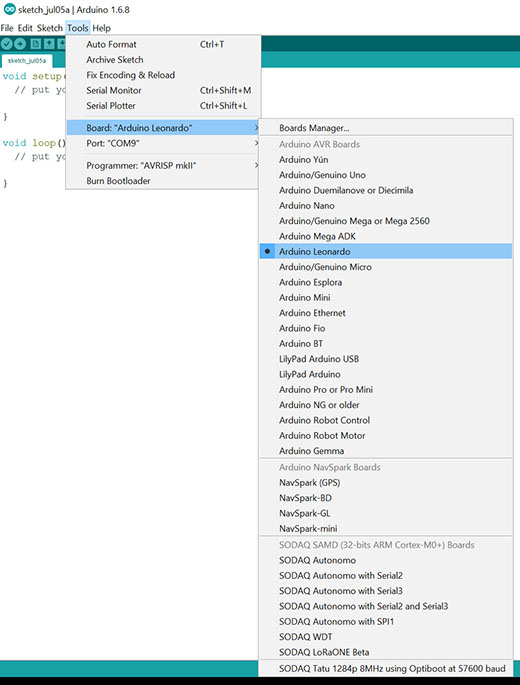This screenshot has width=520, height=685.
Task: Click the Open sketch toolbar icon
Action: 49,44
